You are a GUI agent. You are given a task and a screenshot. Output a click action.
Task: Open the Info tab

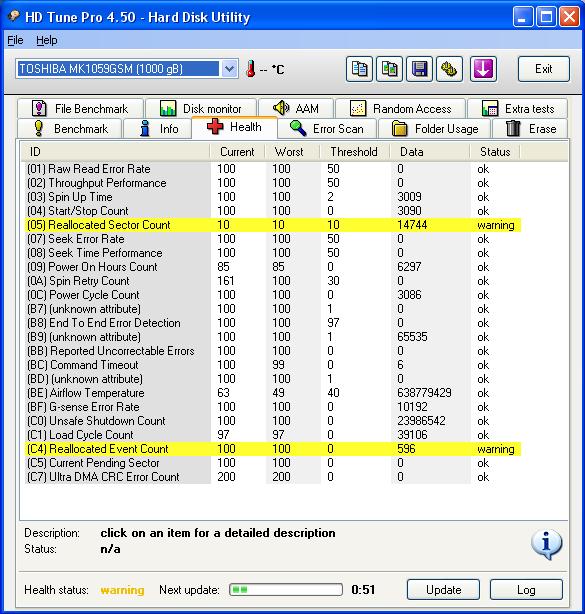(158, 128)
